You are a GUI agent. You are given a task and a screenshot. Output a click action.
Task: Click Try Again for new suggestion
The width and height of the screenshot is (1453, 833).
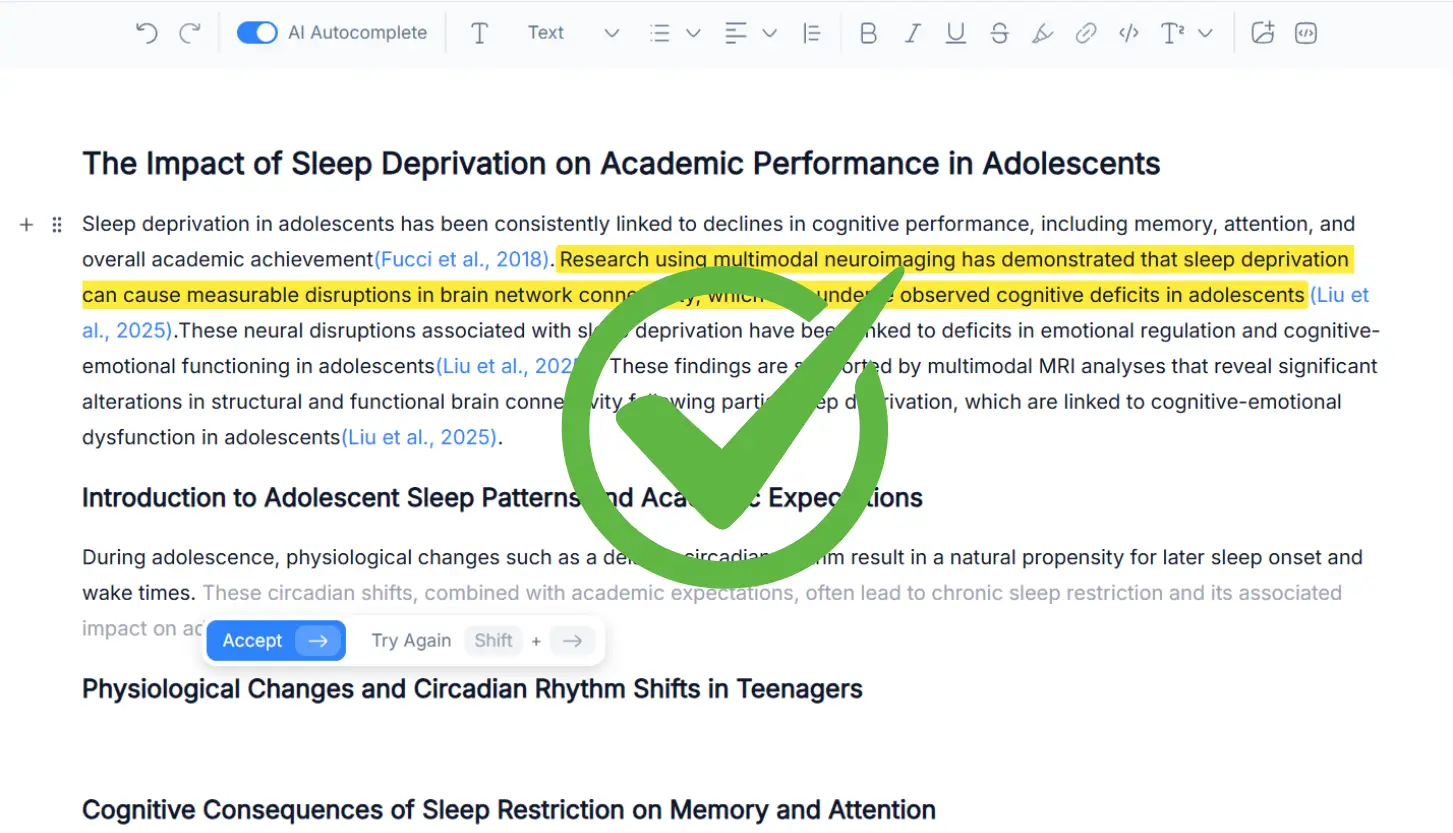[x=411, y=641]
